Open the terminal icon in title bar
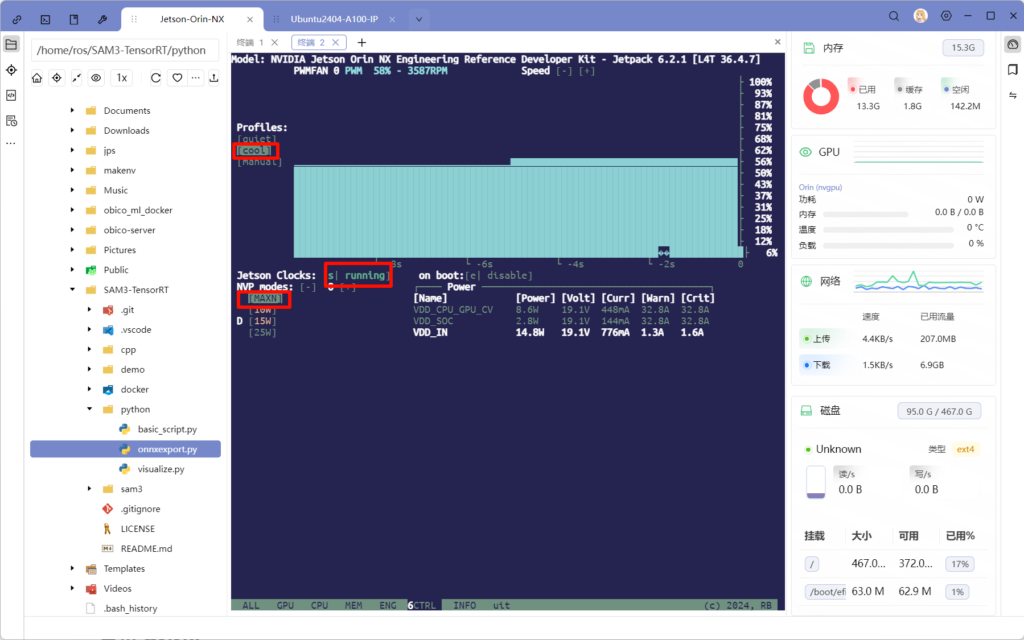This screenshot has width=1024, height=640. pyautogui.click(x=46, y=18)
